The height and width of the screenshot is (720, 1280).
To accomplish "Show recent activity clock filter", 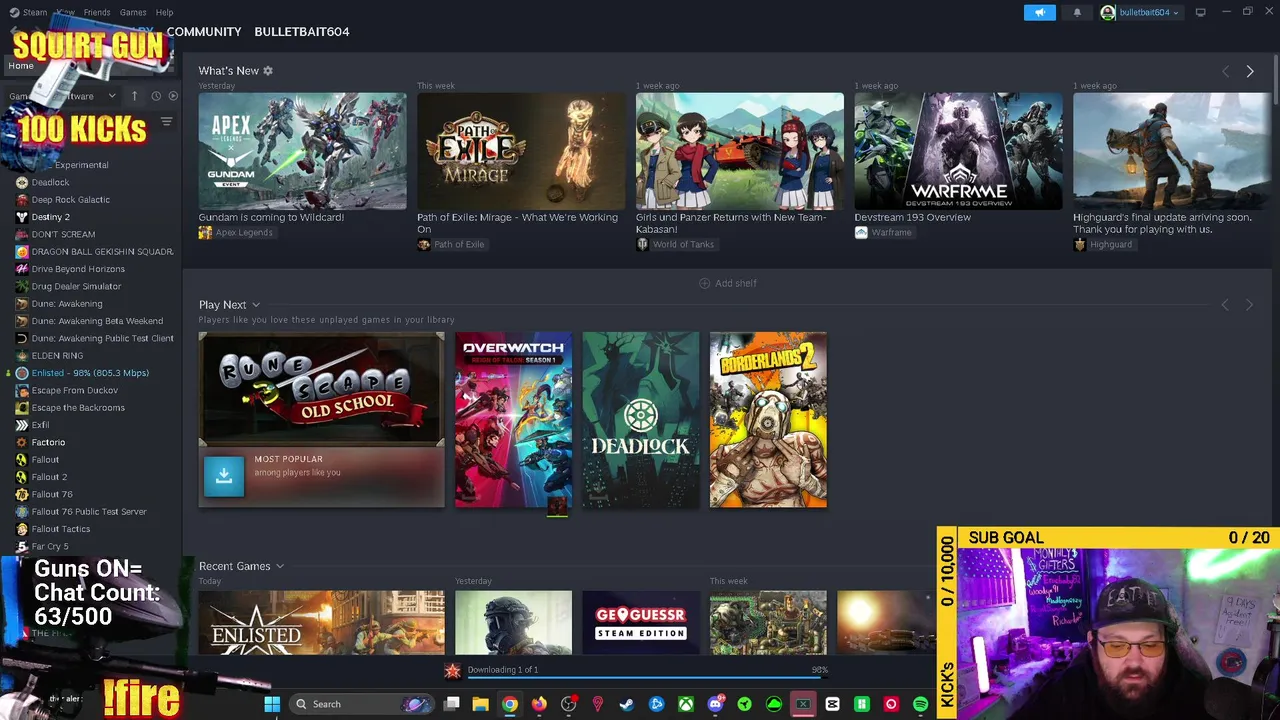I will tap(156, 96).
